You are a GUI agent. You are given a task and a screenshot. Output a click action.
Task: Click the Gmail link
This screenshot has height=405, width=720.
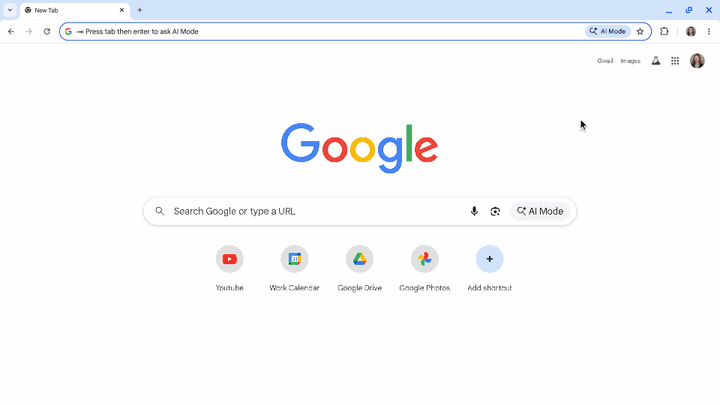(x=605, y=61)
